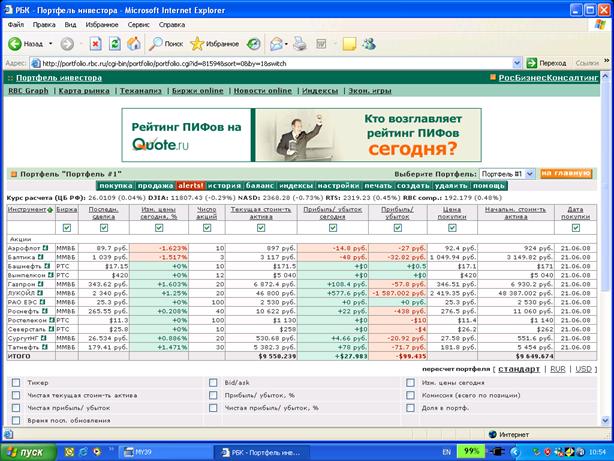Click the orange на главную button

[566, 174]
